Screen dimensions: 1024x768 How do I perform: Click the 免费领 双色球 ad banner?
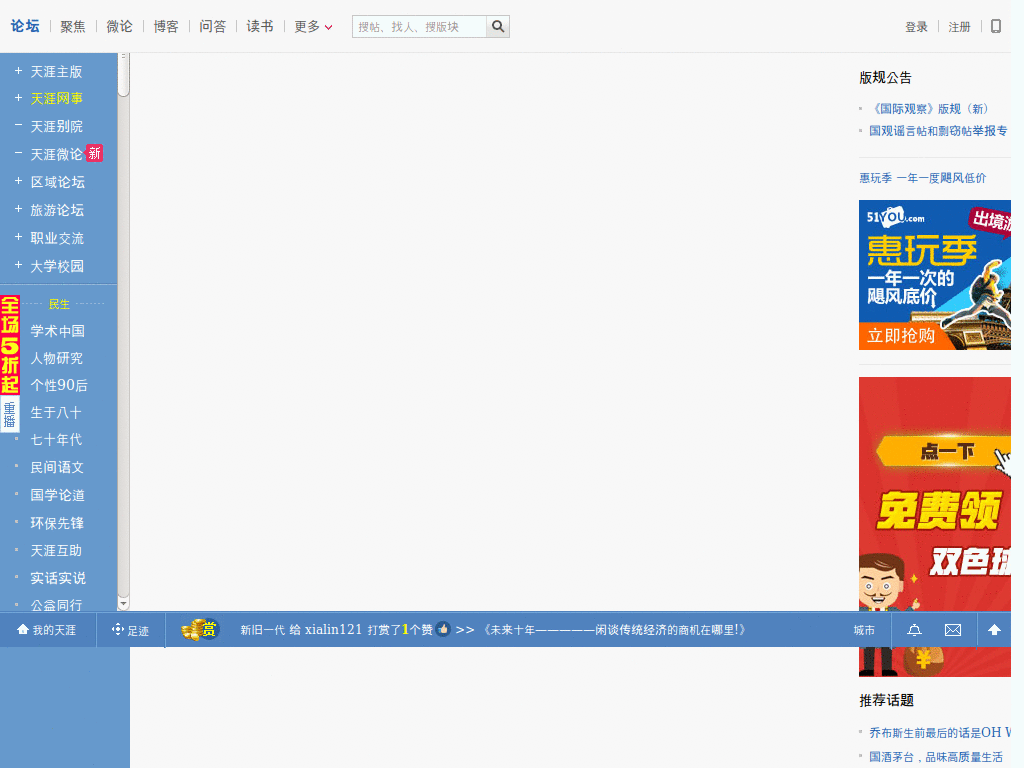[935, 526]
